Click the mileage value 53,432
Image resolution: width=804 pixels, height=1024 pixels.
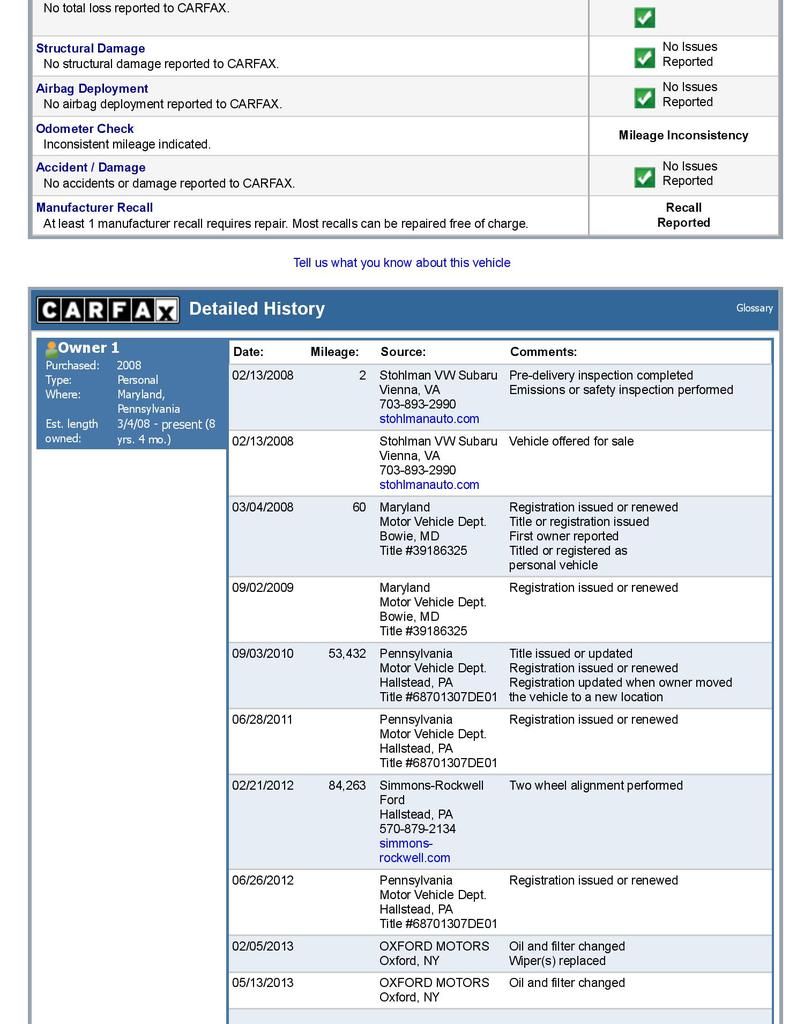pyautogui.click(x=347, y=654)
